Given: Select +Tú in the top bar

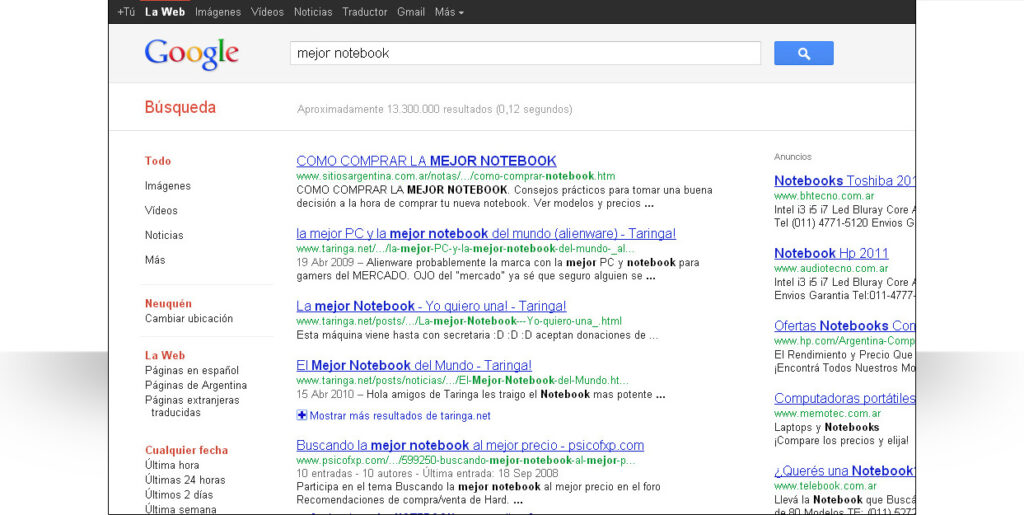Looking at the screenshot, I should point(126,12).
